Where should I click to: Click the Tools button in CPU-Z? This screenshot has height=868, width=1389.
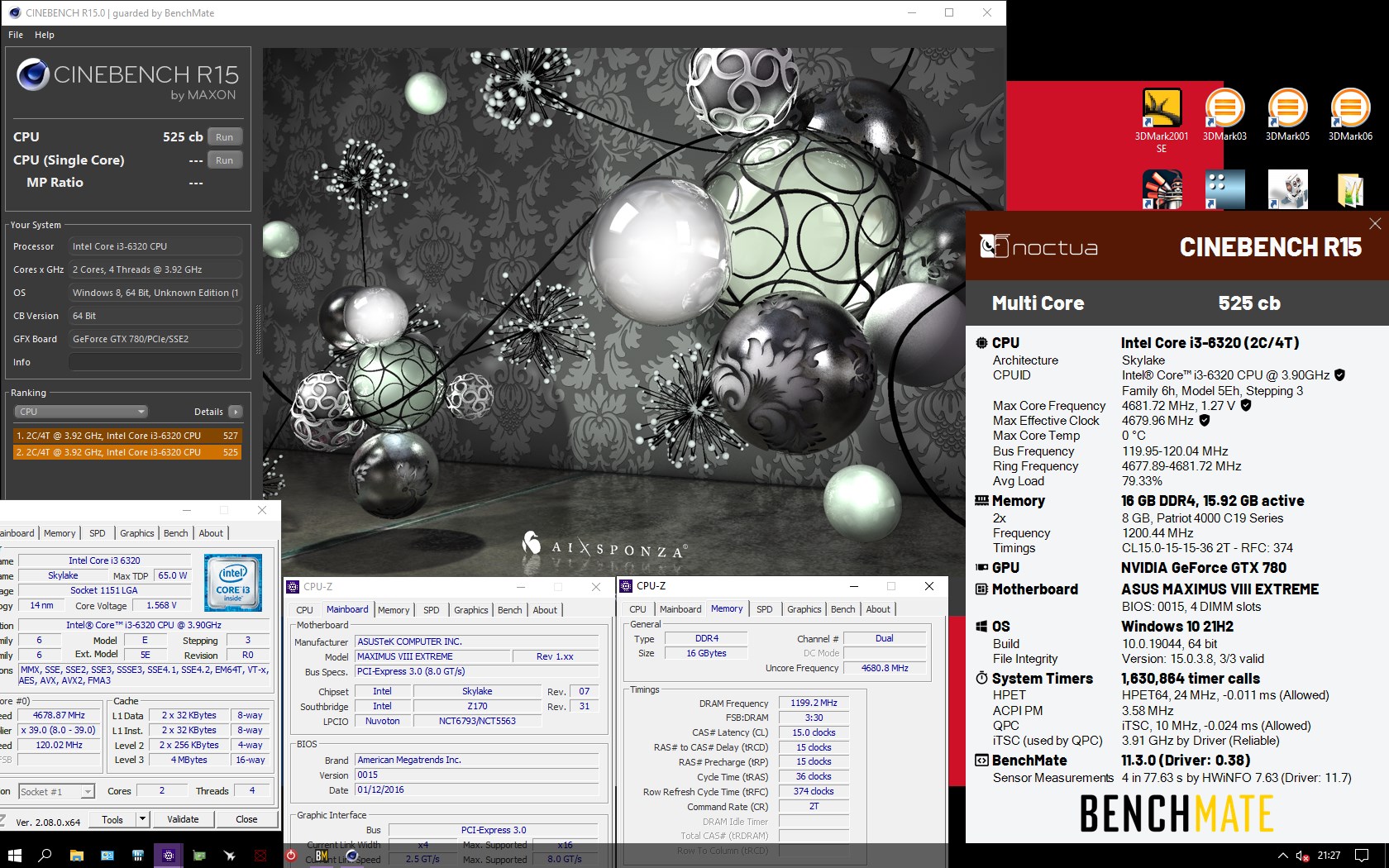coord(112,819)
